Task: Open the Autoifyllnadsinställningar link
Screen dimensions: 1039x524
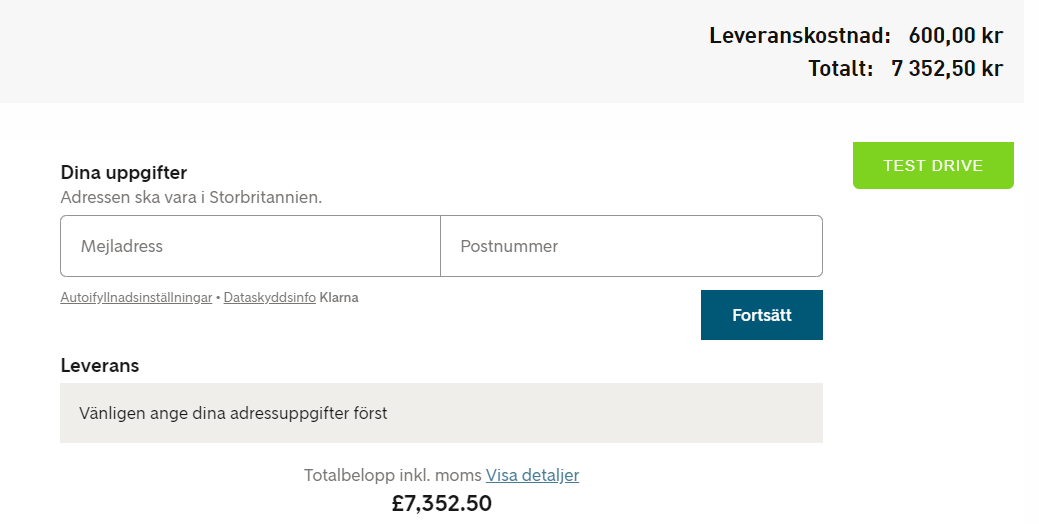Action: [x=136, y=298]
